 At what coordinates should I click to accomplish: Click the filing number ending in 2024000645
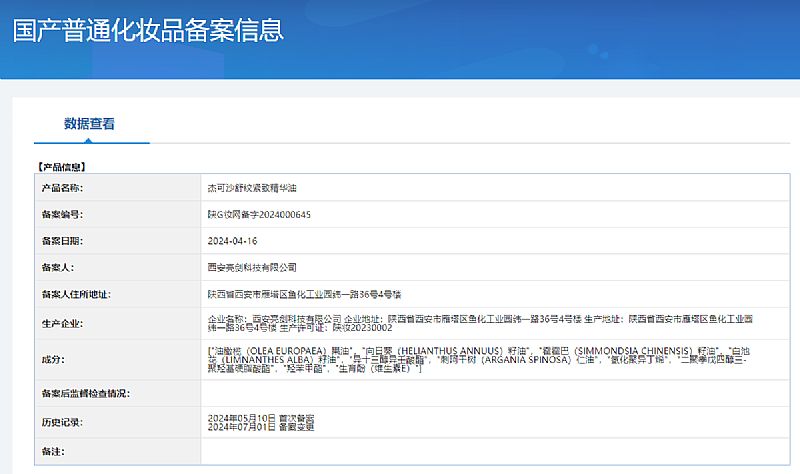click(259, 214)
